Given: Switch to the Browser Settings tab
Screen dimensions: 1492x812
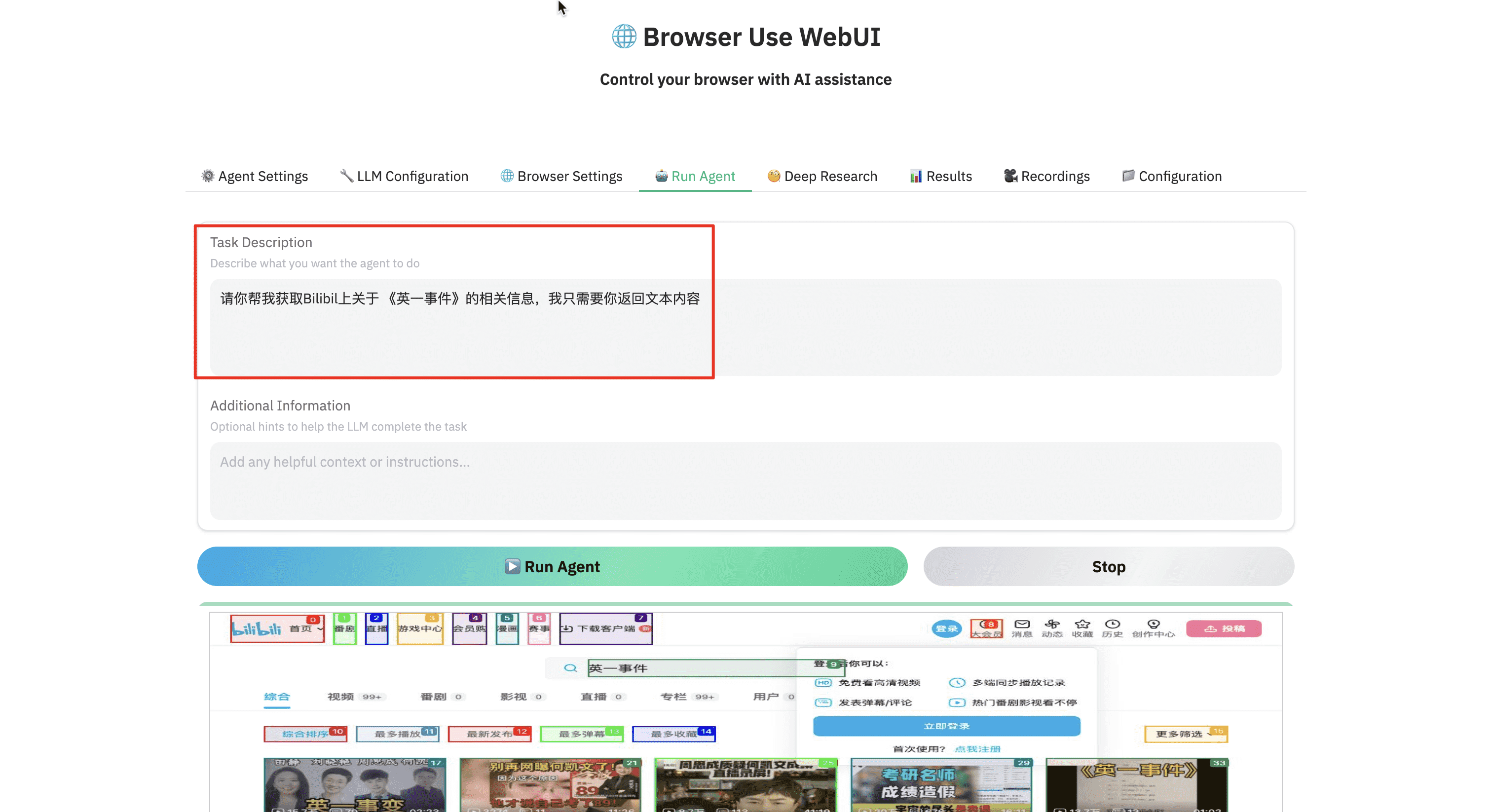Looking at the screenshot, I should (x=561, y=176).
